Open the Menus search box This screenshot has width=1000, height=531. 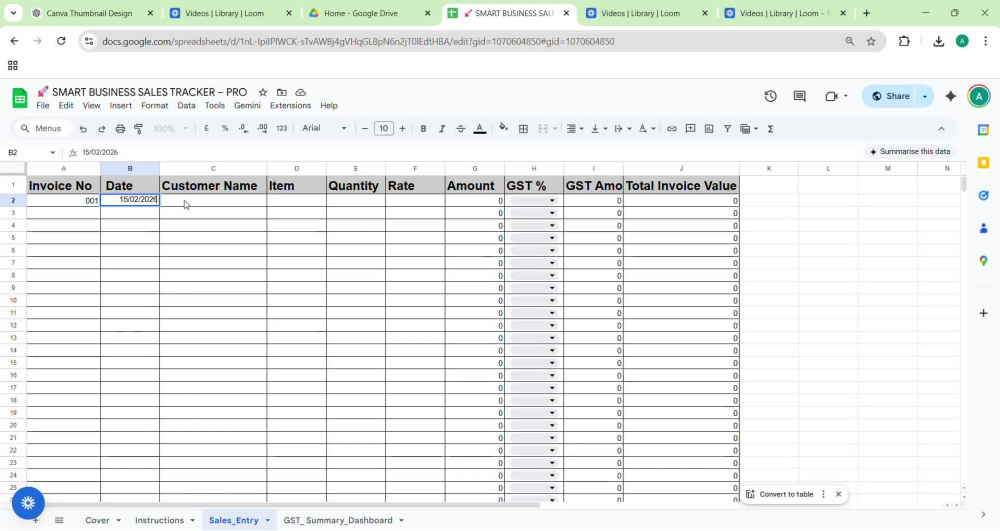click(x=41, y=128)
